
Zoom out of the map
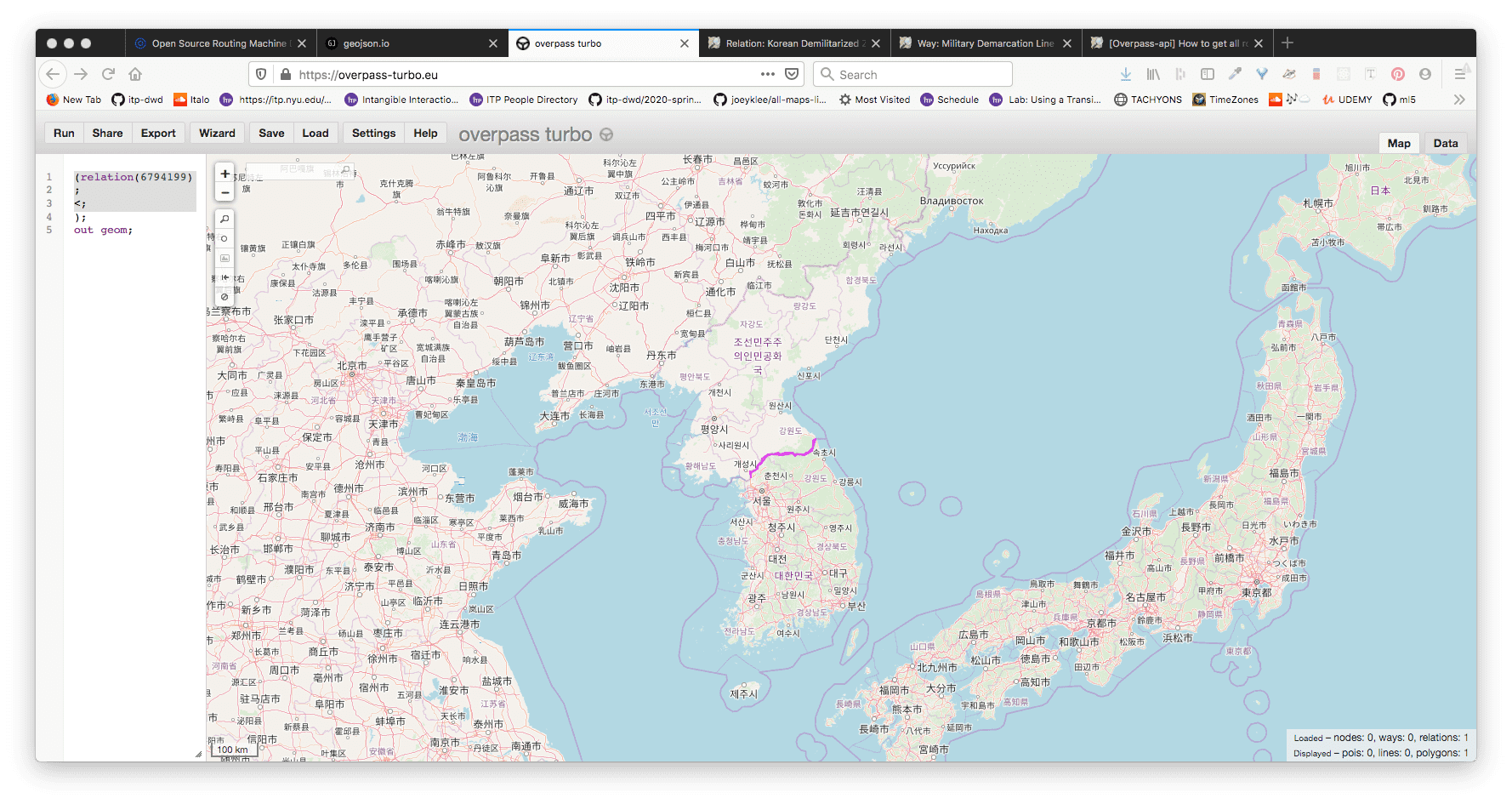[x=225, y=192]
